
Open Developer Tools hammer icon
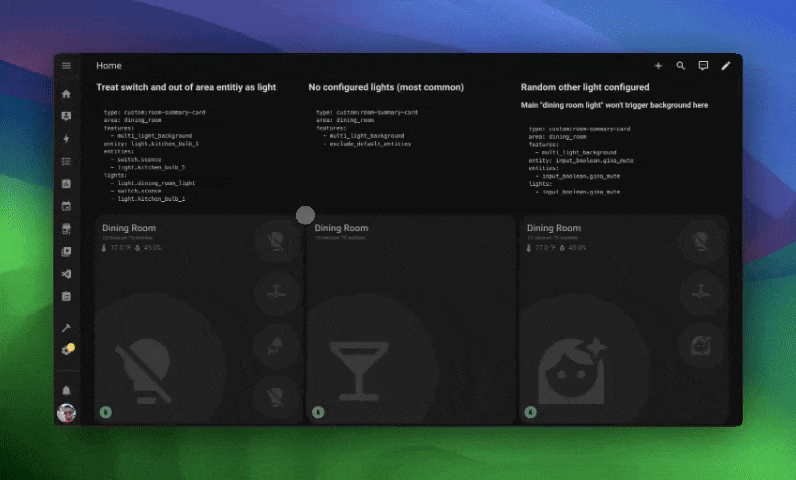66,328
